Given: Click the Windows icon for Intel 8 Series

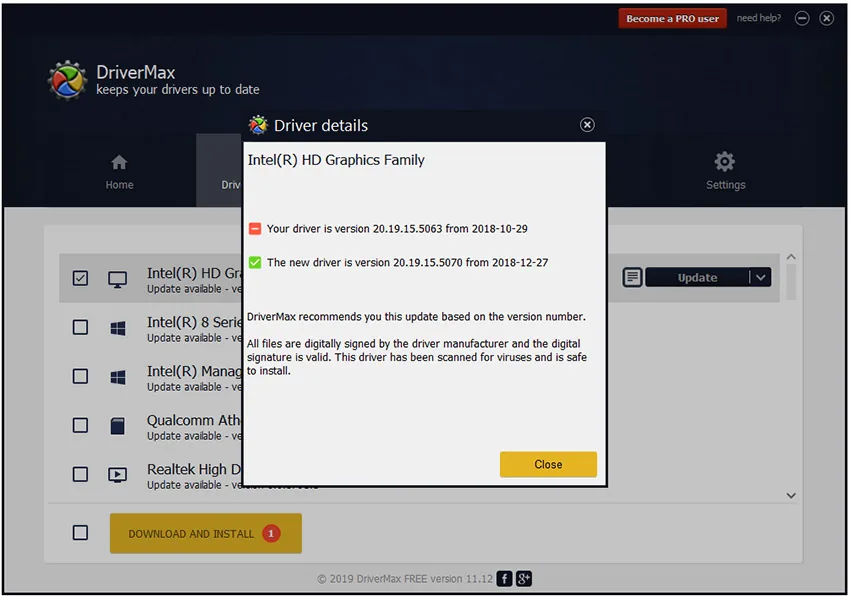Looking at the screenshot, I should point(118,328).
